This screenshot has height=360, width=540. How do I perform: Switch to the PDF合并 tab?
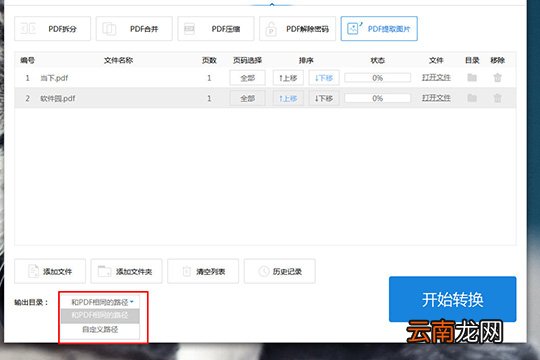(x=134, y=29)
